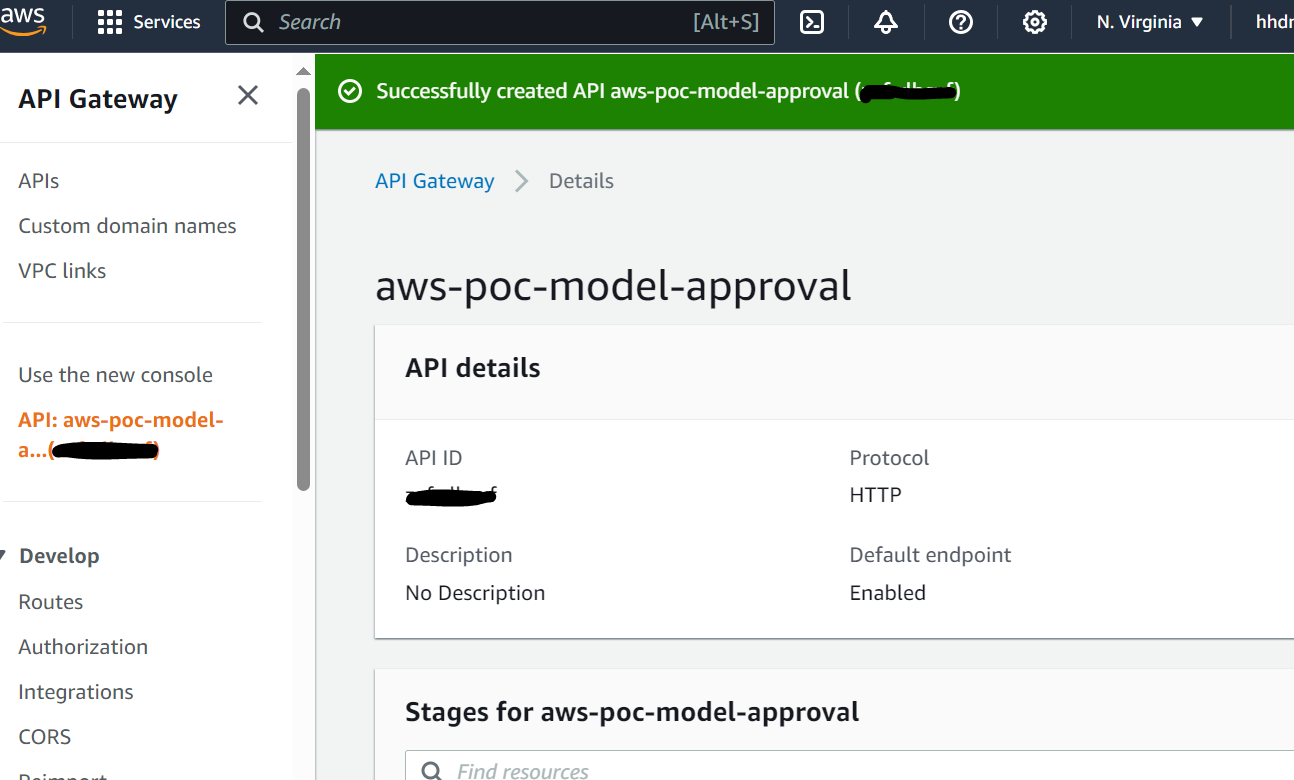This screenshot has height=780, width=1294.
Task: Select Integrations in the sidebar
Action: point(75,691)
